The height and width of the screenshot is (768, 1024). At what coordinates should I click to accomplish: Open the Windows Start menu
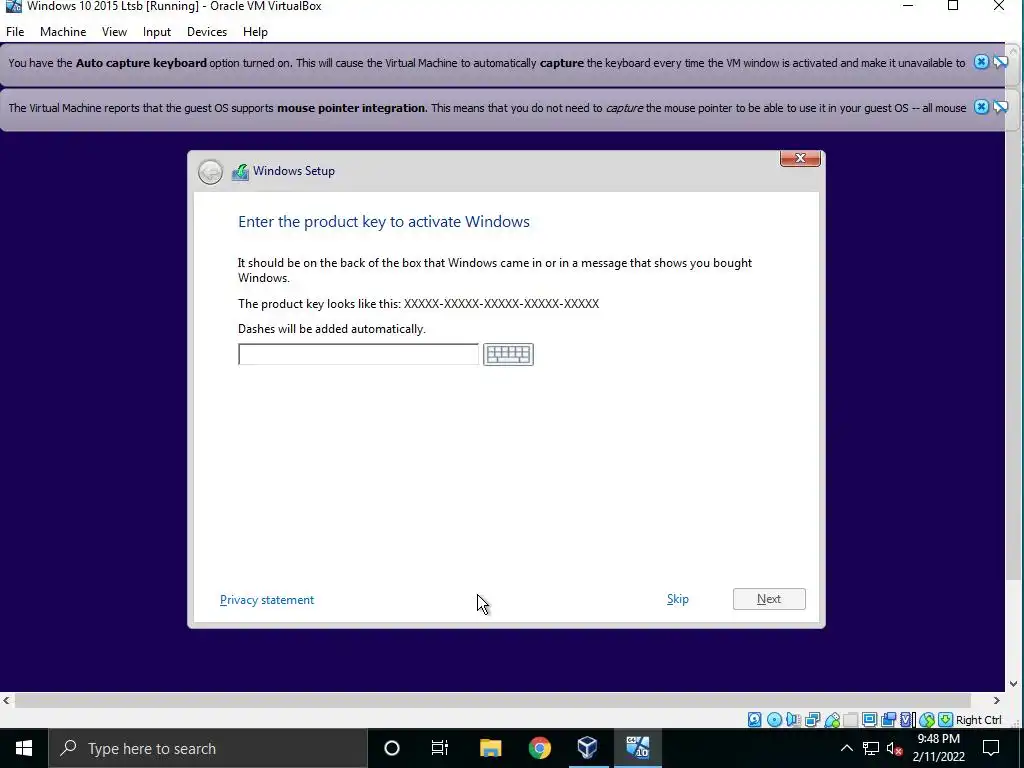click(24, 748)
